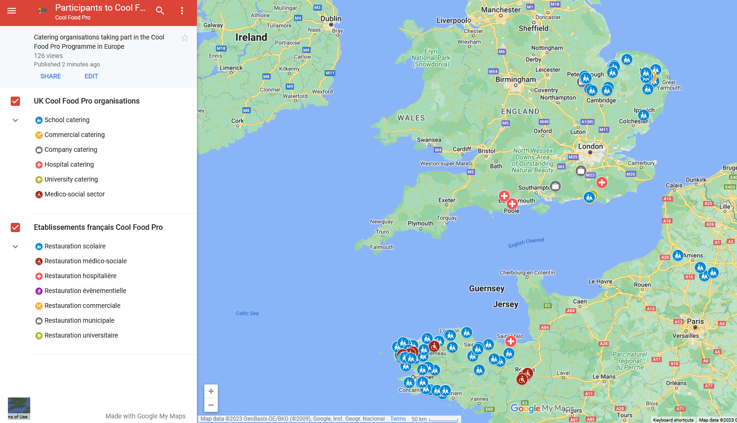The width and height of the screenshot is (737, 423).
Task: Click the Paris city label on map
Action: tap(695, 321)
